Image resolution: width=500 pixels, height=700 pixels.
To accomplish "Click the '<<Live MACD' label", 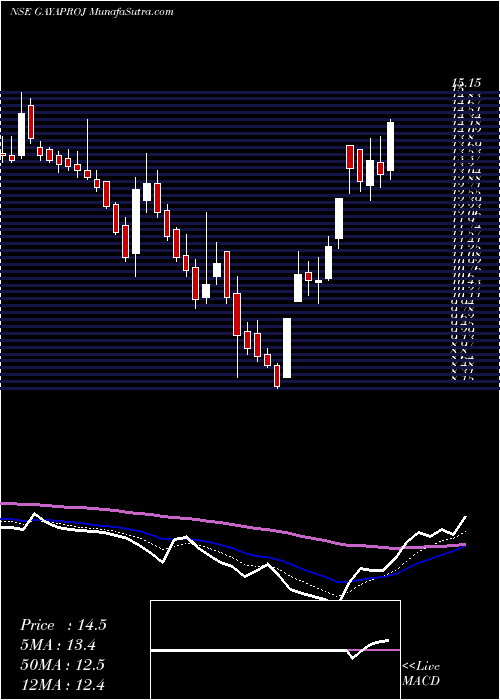I will click(421, 674).
